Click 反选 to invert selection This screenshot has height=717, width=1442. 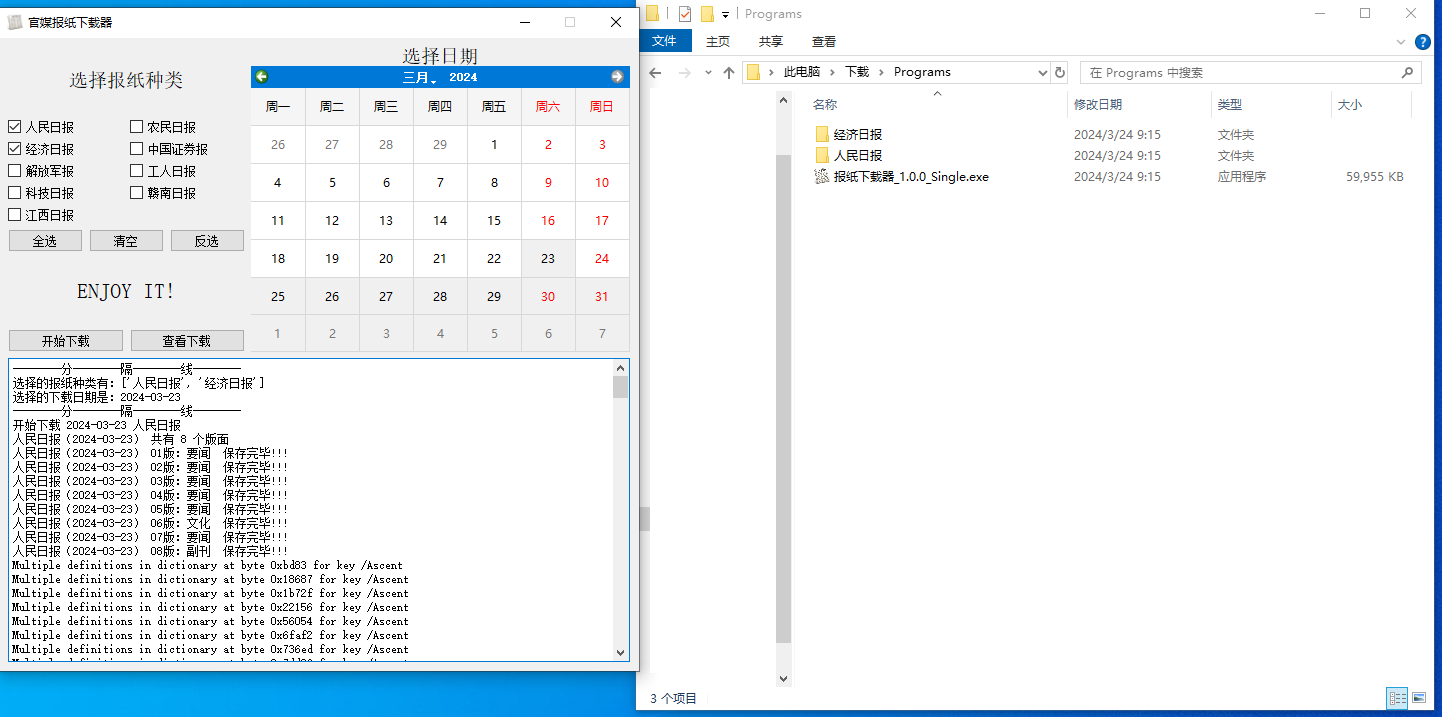coord(207,241)
